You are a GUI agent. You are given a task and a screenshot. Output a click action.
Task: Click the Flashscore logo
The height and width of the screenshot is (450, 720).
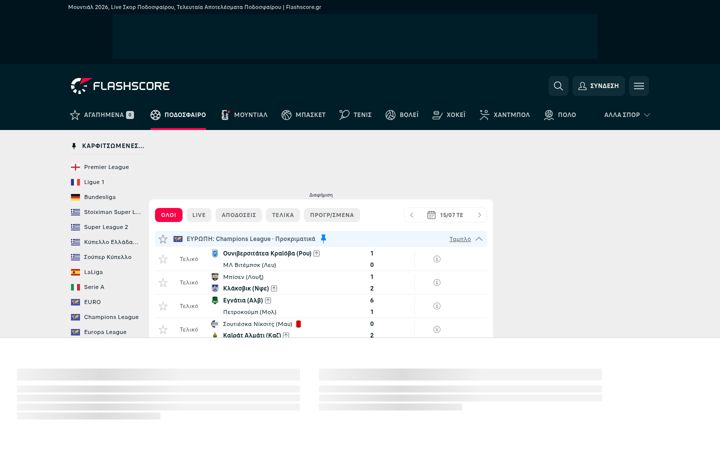120,86
